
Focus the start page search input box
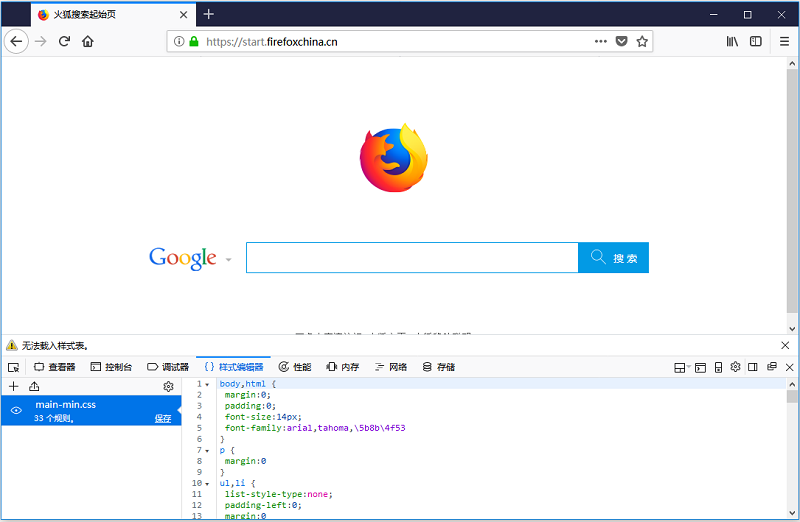coord(412,258)
